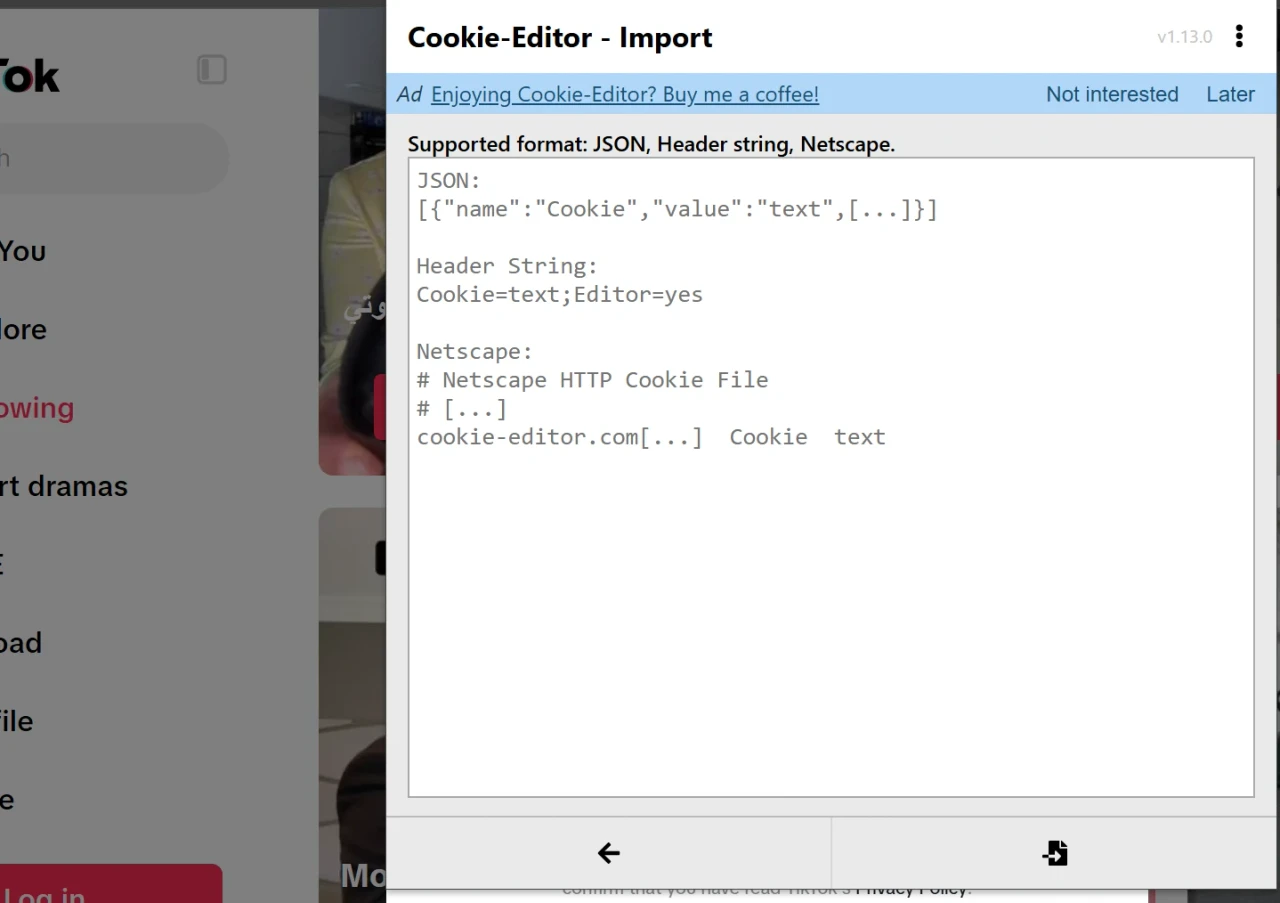The image size is (1280, 903).
Task: Click the 'Supported format' label text
Action: point(651,144)
